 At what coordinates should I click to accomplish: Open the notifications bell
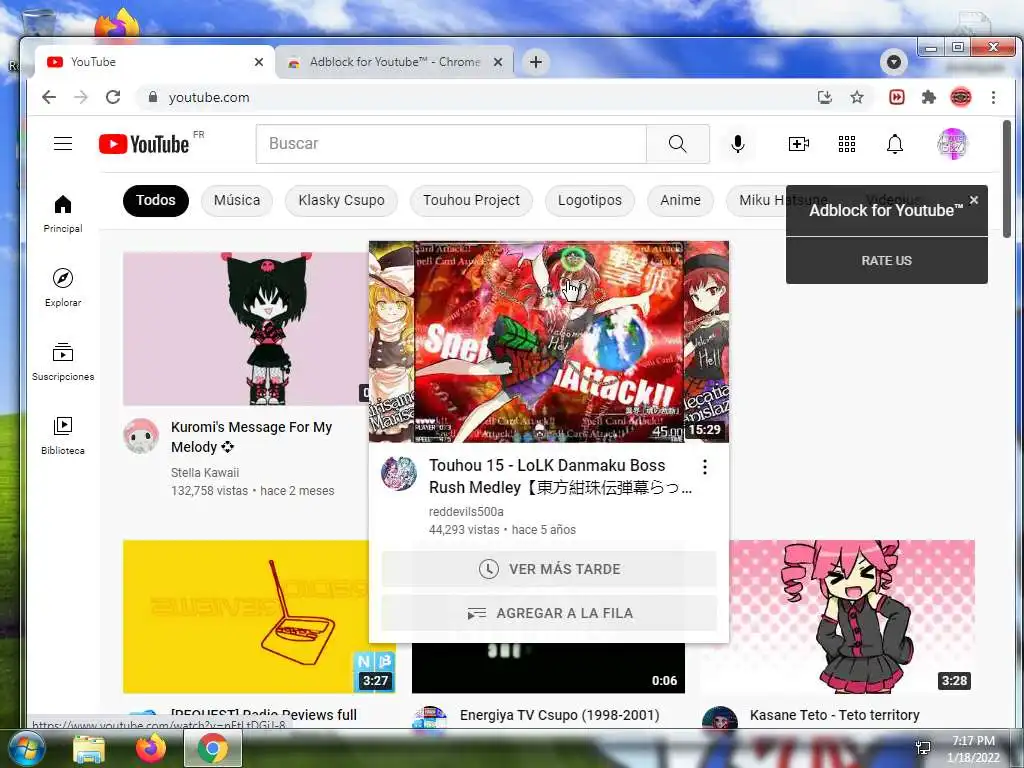click(x=895, y=144)
